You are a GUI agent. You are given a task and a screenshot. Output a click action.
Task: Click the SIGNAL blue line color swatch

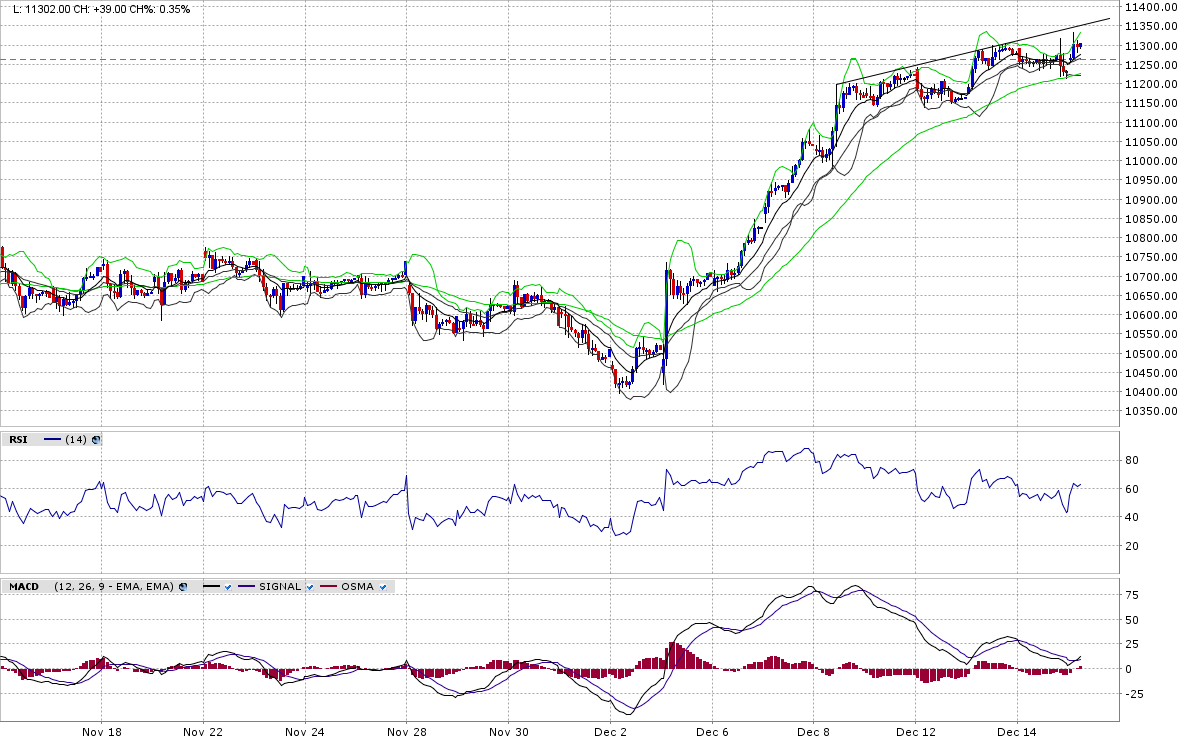(245, 587)
